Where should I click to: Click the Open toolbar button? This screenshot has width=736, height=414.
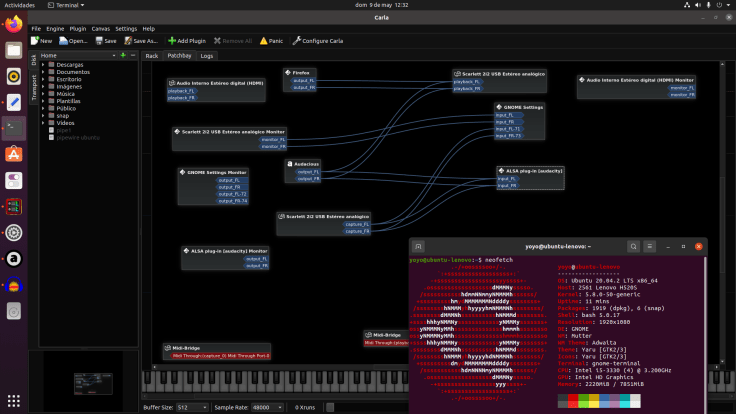pyautogui.click(x=72, y=41)
